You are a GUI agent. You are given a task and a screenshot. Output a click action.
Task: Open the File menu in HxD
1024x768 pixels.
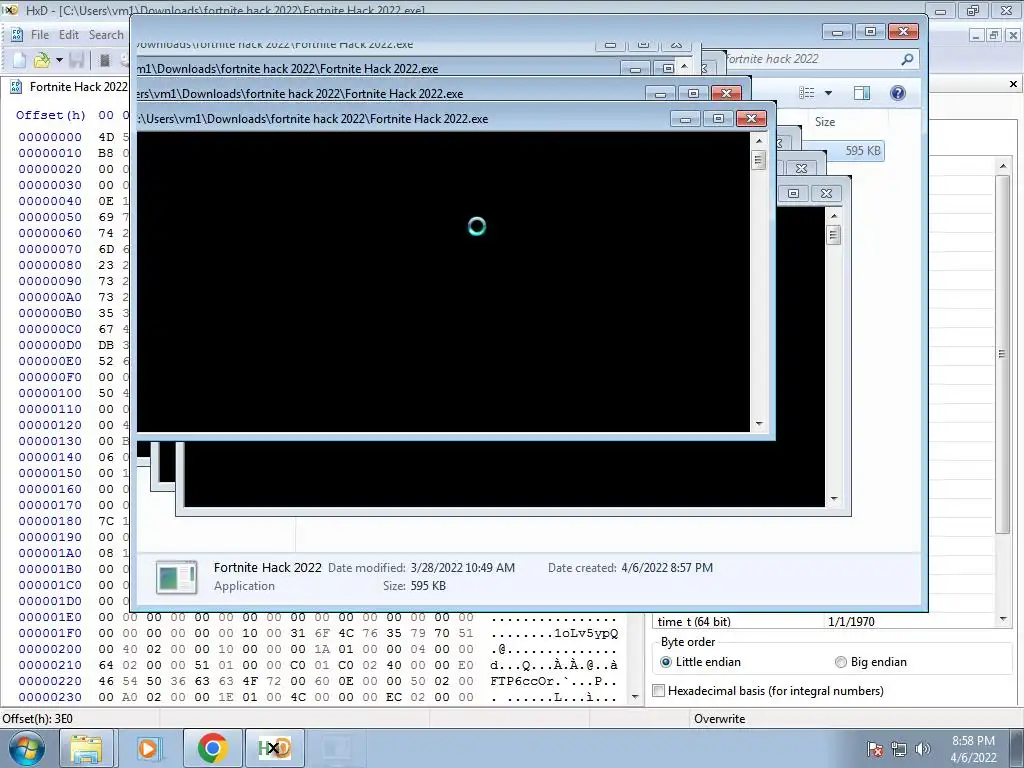click(40, 35)
